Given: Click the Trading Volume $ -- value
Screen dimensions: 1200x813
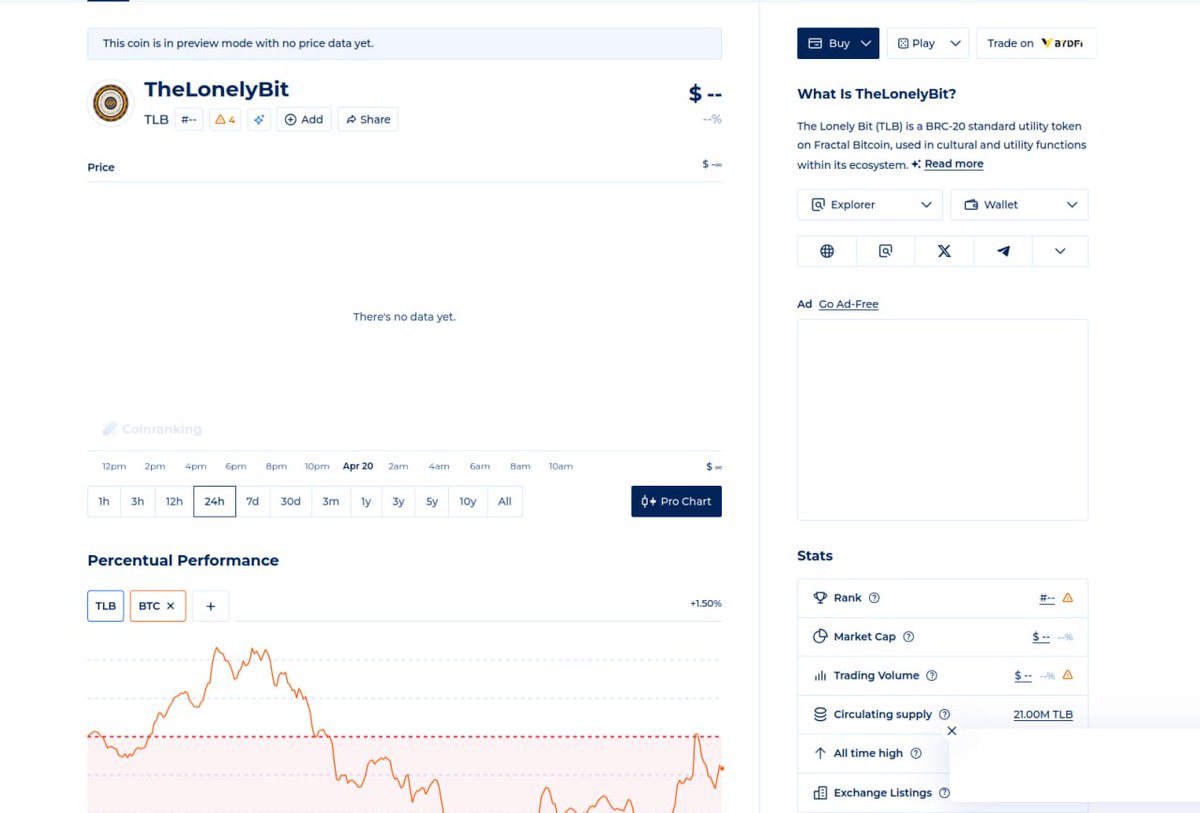Looking at the screenshot, I should point(1023,676).
